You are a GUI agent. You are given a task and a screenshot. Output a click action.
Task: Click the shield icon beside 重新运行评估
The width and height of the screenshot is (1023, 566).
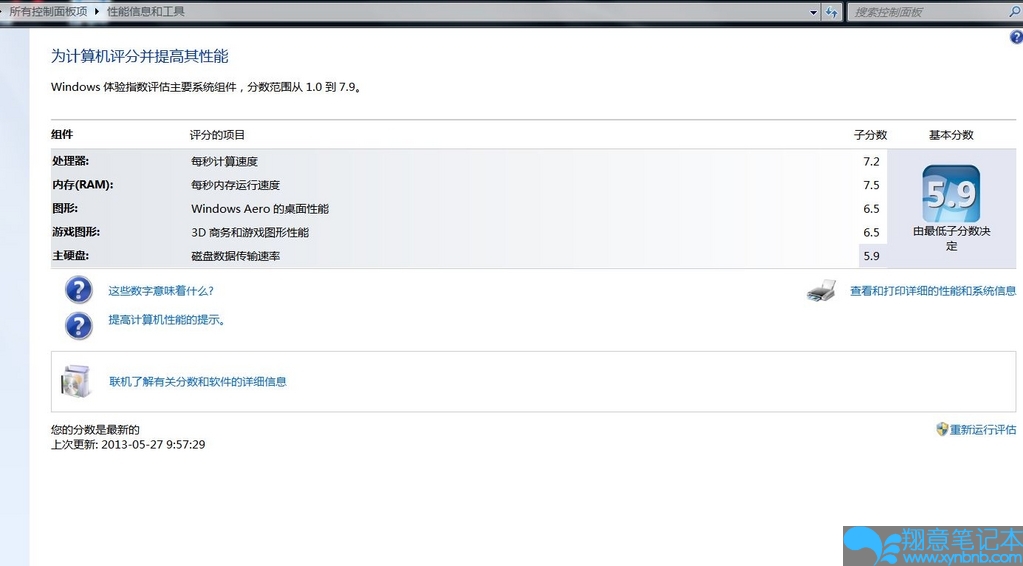(942, 429)
